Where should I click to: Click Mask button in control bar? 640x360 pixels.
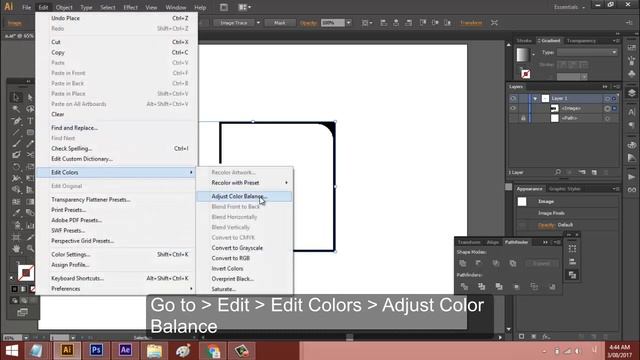click(x=280, y=23)
